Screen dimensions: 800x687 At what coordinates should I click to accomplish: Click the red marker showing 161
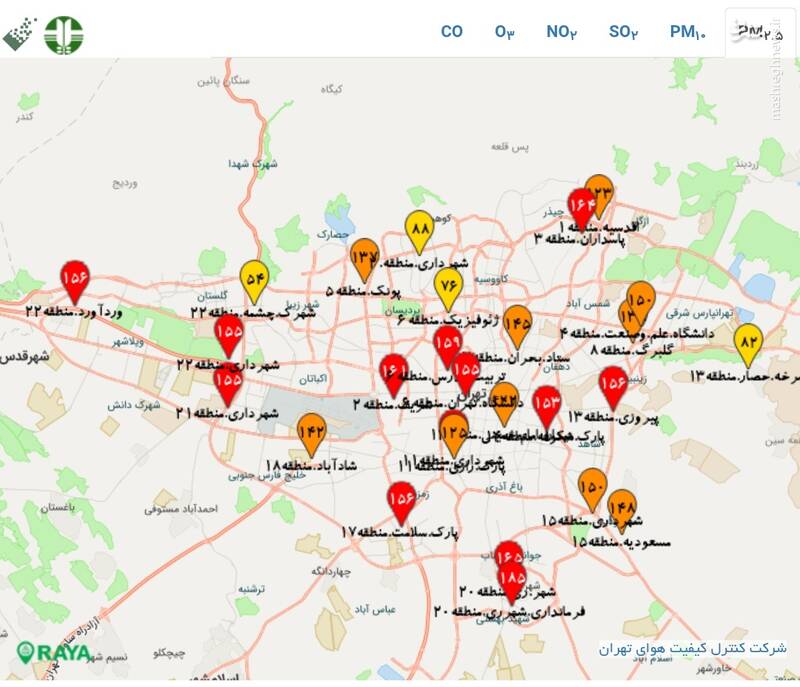(394, 374)
